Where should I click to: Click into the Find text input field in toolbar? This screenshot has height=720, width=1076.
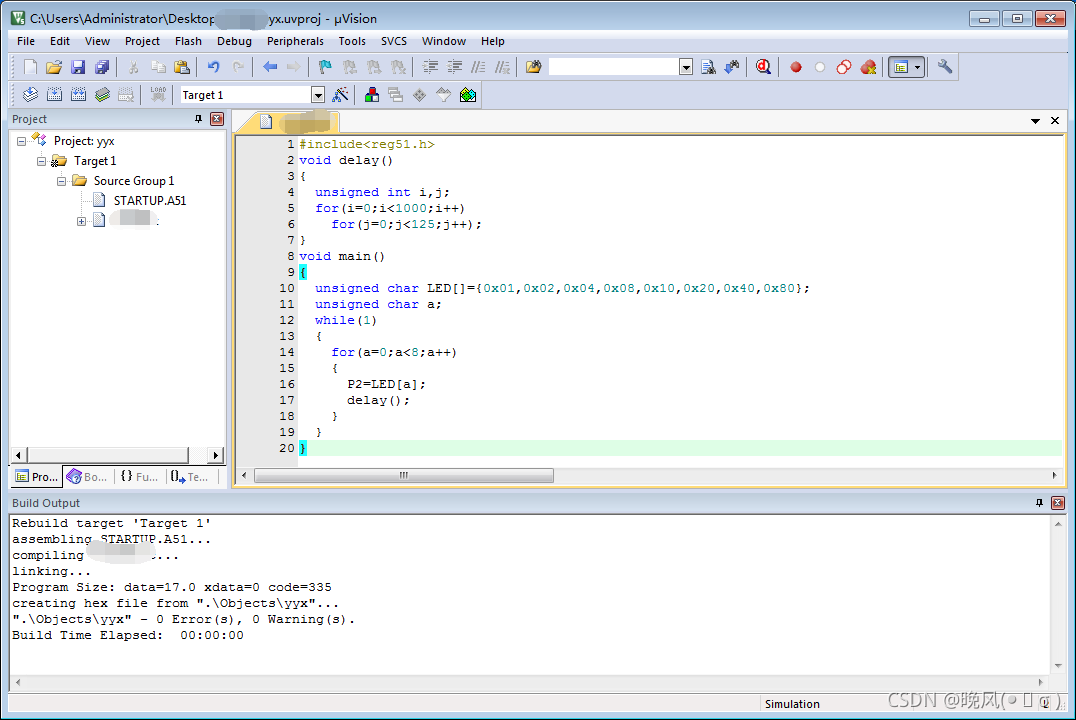[613, 67]
